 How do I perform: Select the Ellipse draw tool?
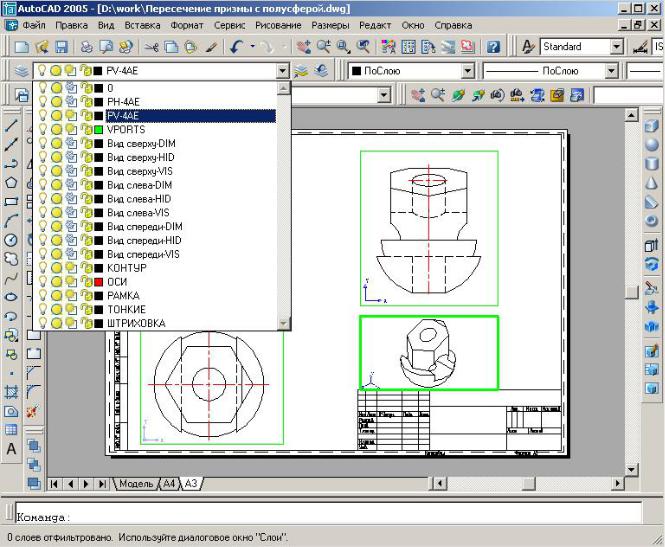(11, 297)
